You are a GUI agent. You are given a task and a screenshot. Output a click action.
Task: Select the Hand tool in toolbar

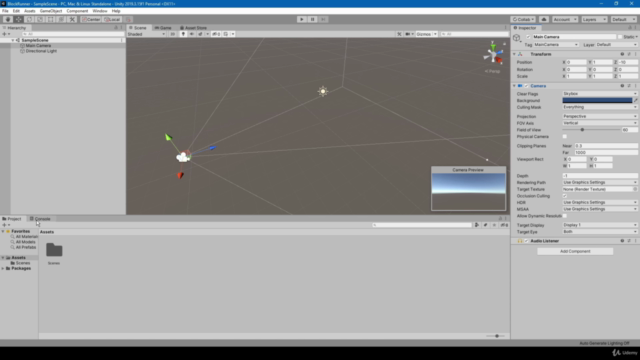pos(8,19)
